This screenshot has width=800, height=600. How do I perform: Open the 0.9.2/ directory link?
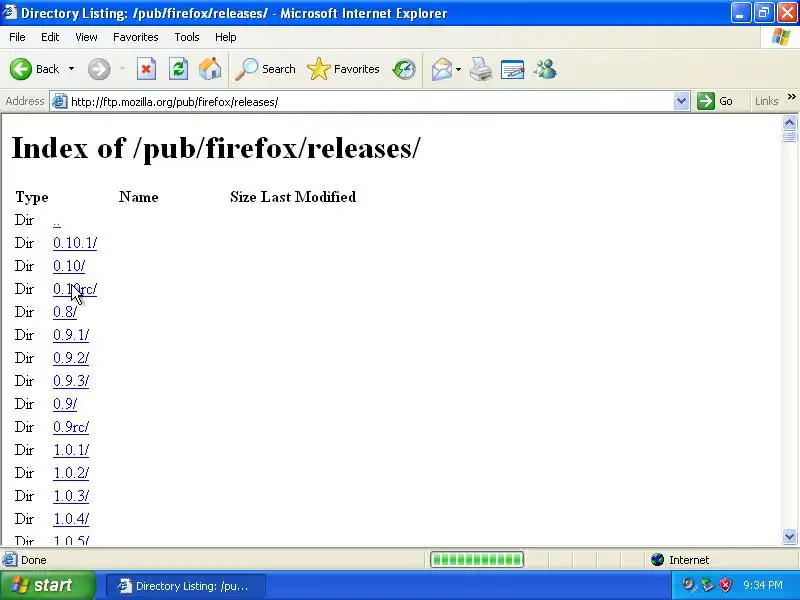(71, 358)
